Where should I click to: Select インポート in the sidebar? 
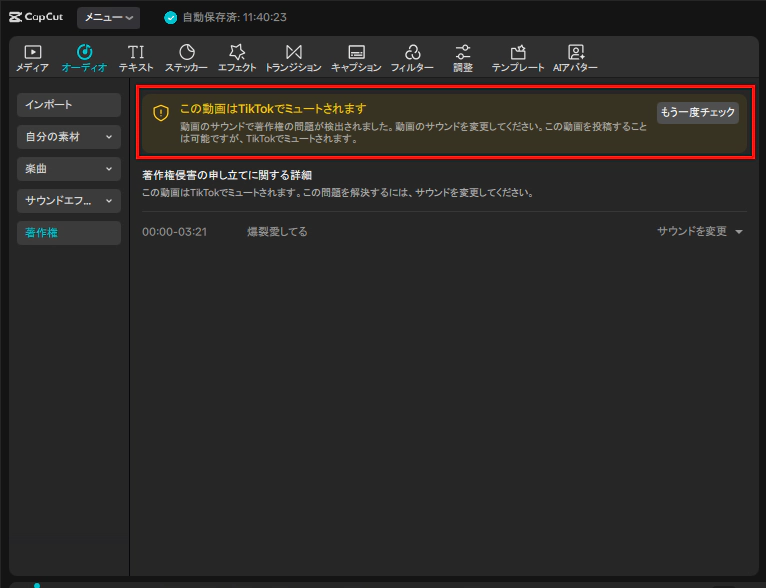pos(69,105)
